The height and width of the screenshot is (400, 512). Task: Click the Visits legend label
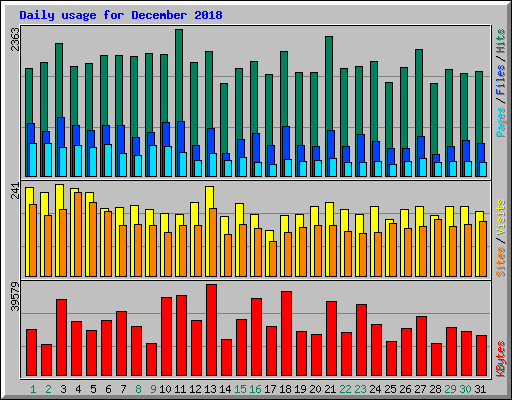(501, 217)
